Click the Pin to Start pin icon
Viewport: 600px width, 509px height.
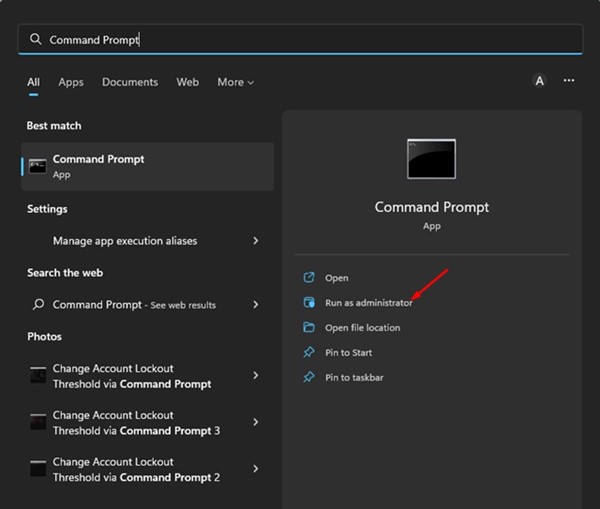pos(309,353)
